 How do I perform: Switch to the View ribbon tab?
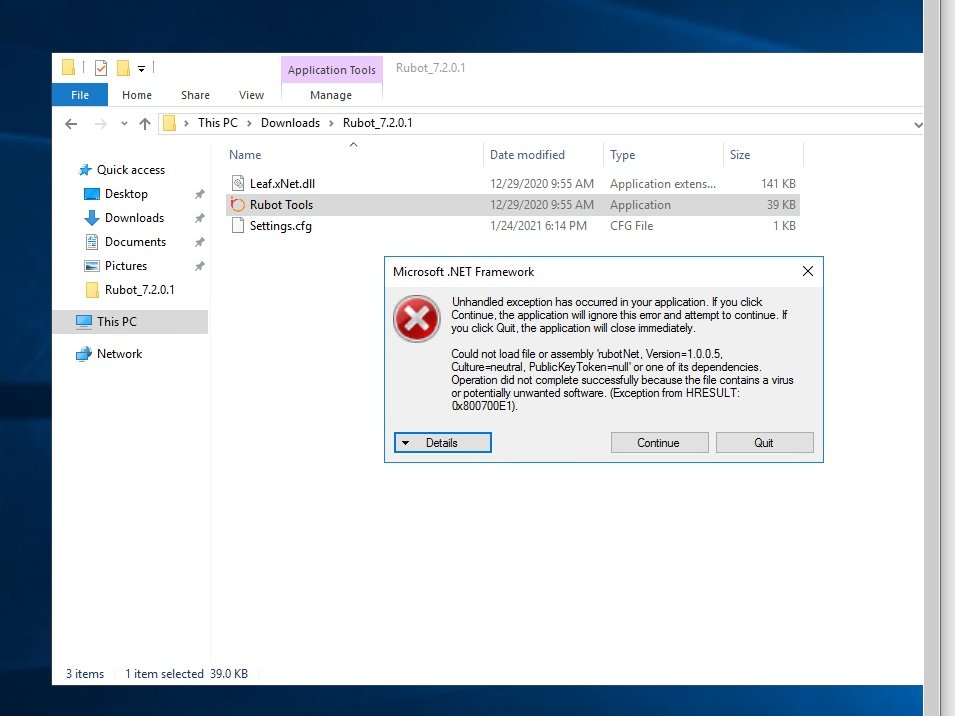tap(251, 95)
